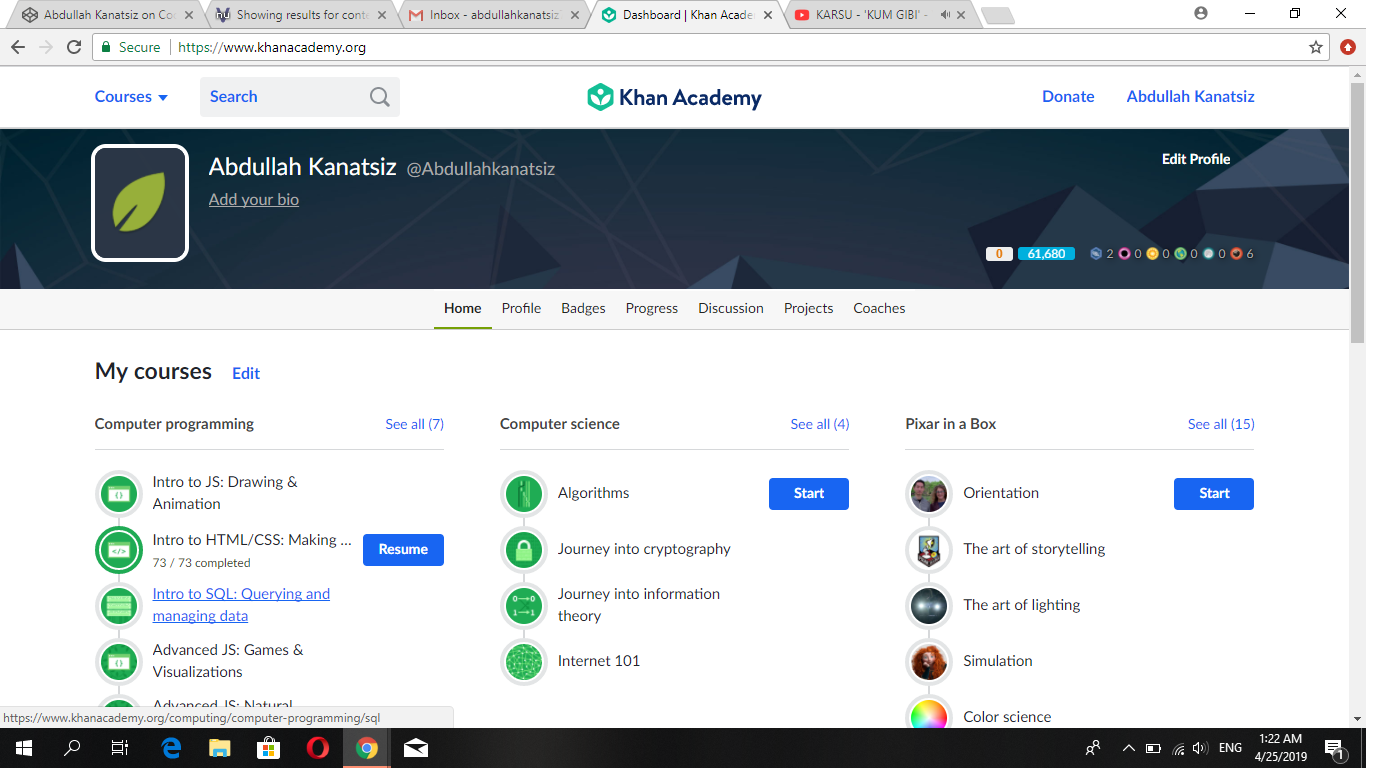Screen dimensions: 1374x770
Task: Go back using the browser back arrow
Action: 18,47
